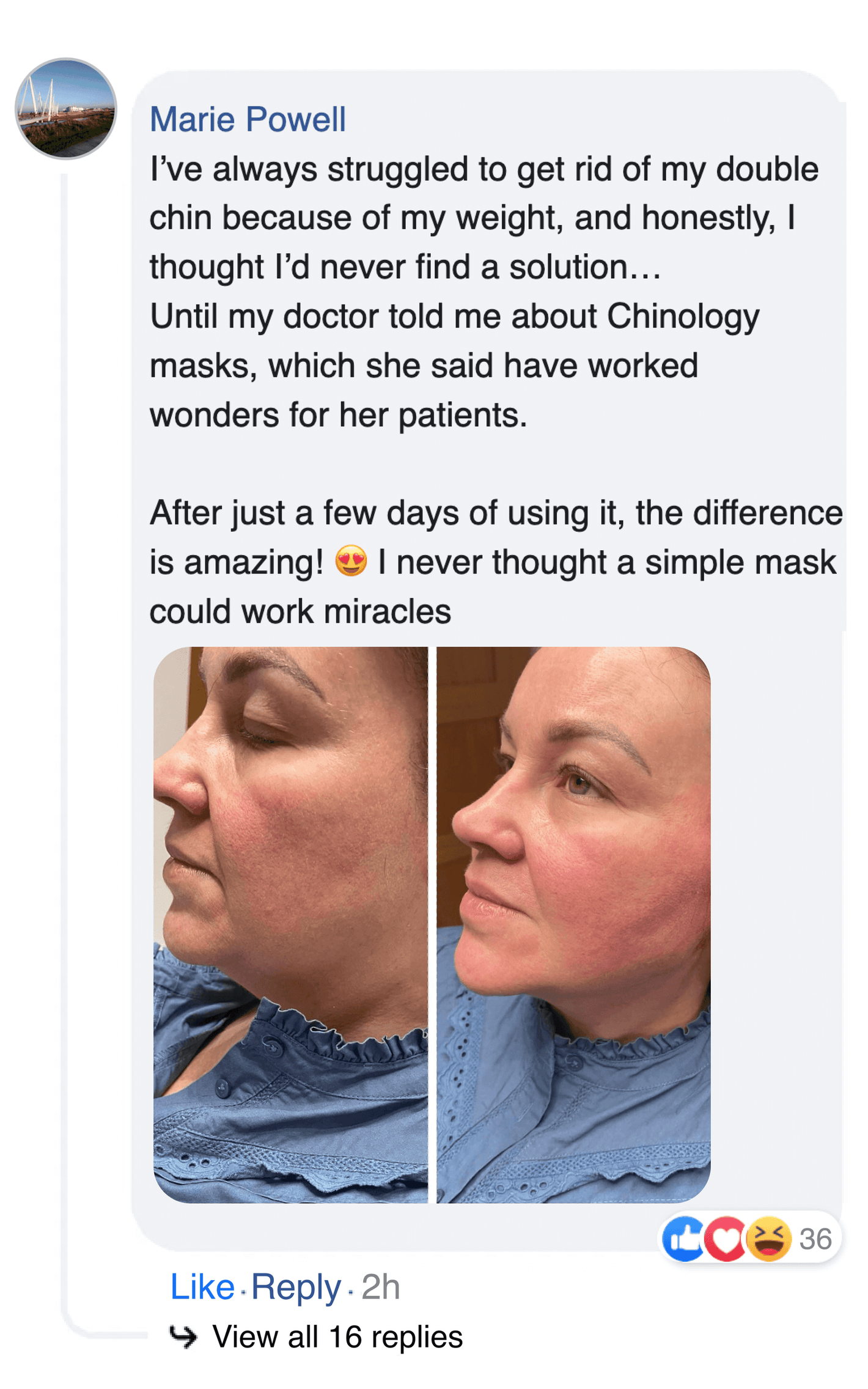The width and height of the screenshot is (868, 1389).
Task: Click the word Chinology in the comment
Action: click(x=683, y=317)
